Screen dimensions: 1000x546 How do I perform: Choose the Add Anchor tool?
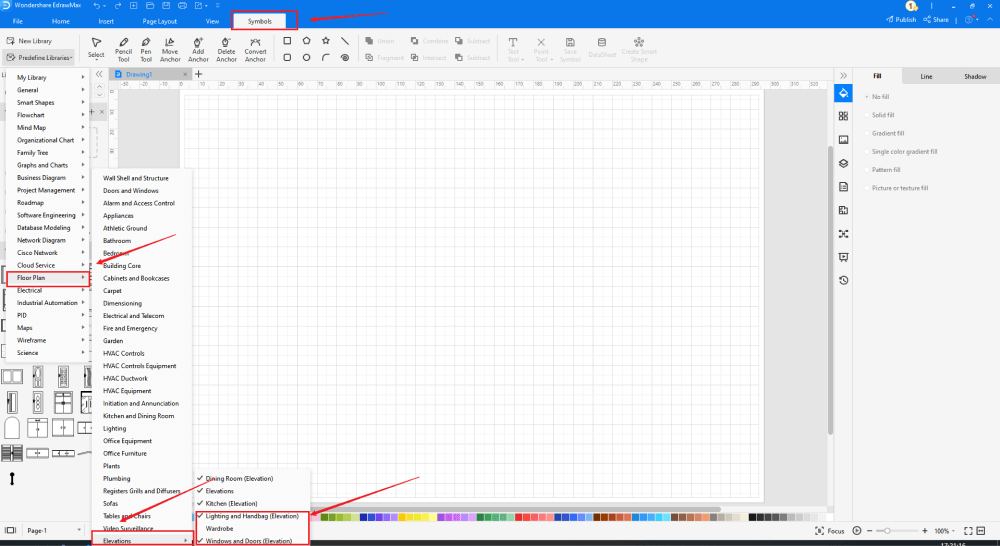[198, 49]
